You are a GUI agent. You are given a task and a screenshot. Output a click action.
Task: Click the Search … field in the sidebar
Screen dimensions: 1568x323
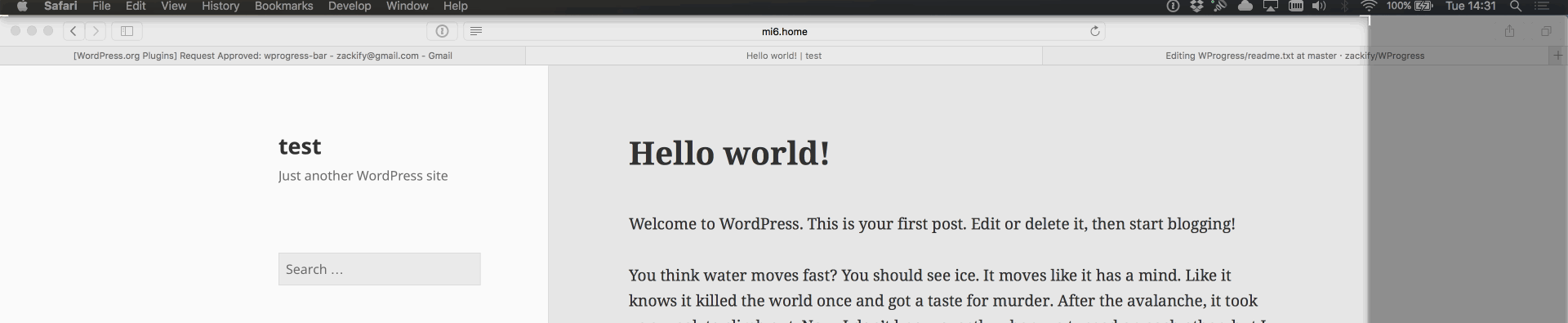pyautogui.click(x=380, y=269)
